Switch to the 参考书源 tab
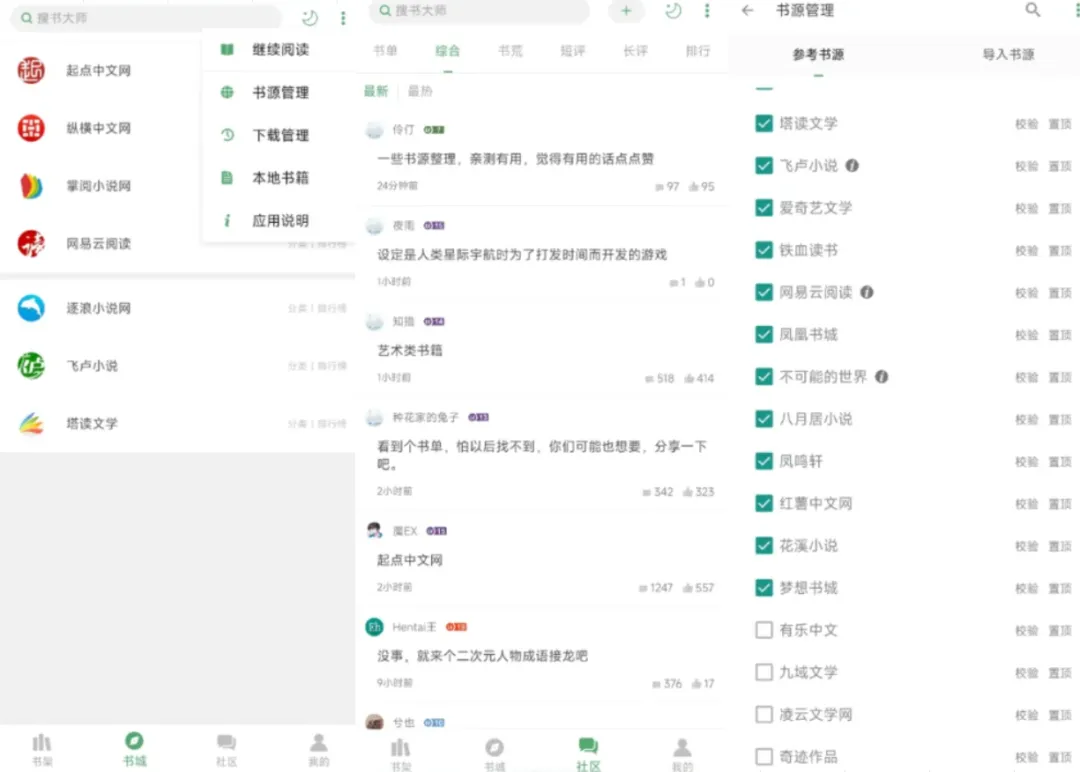This screenshot has width=1080, height=772. pos(818,54)
